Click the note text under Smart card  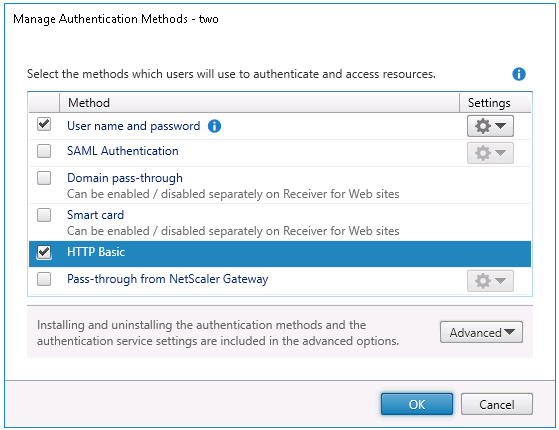click(x=233, y=231)
